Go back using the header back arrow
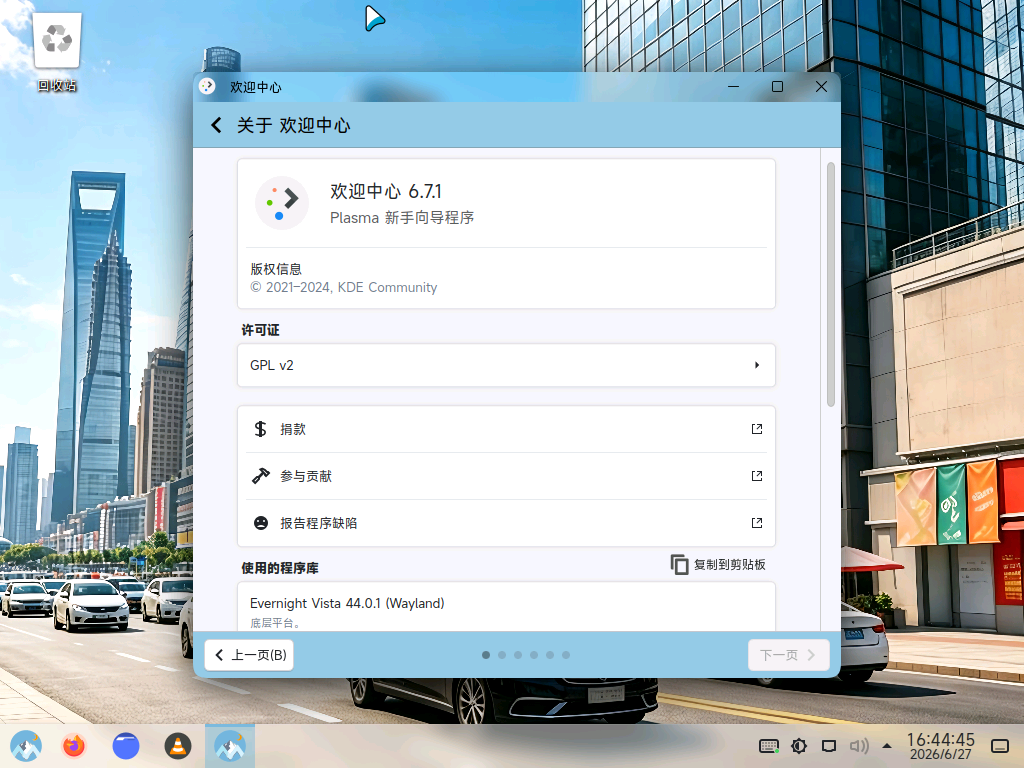Image resolution: width=1024 pixels, height=768 pixels. tap(216, 125)
